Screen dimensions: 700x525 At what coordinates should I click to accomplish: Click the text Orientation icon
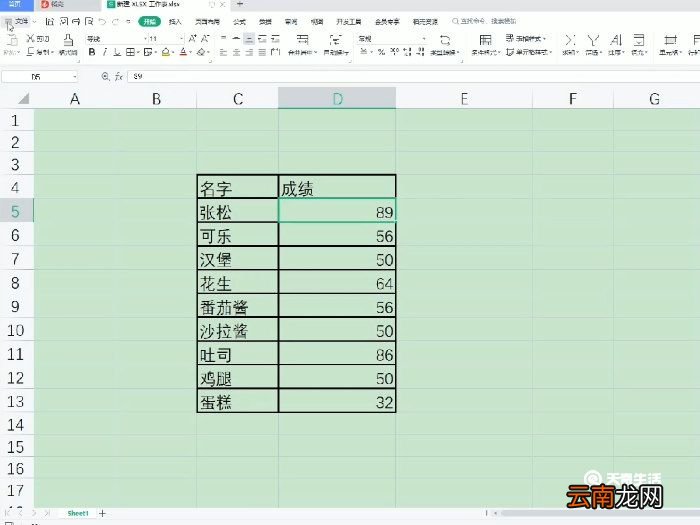click(275, 52)
